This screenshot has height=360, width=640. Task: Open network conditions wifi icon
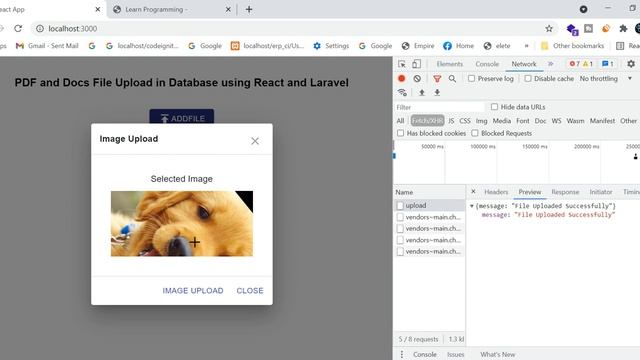402,93
